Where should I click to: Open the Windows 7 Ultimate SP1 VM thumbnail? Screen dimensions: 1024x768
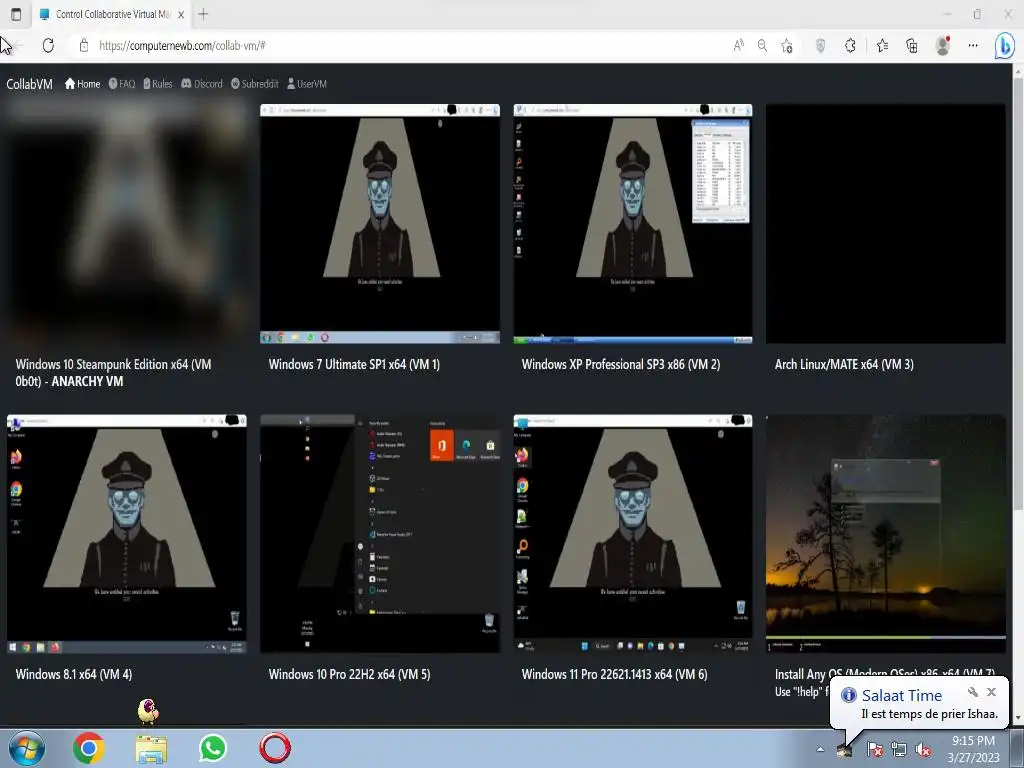pos(380,223)
